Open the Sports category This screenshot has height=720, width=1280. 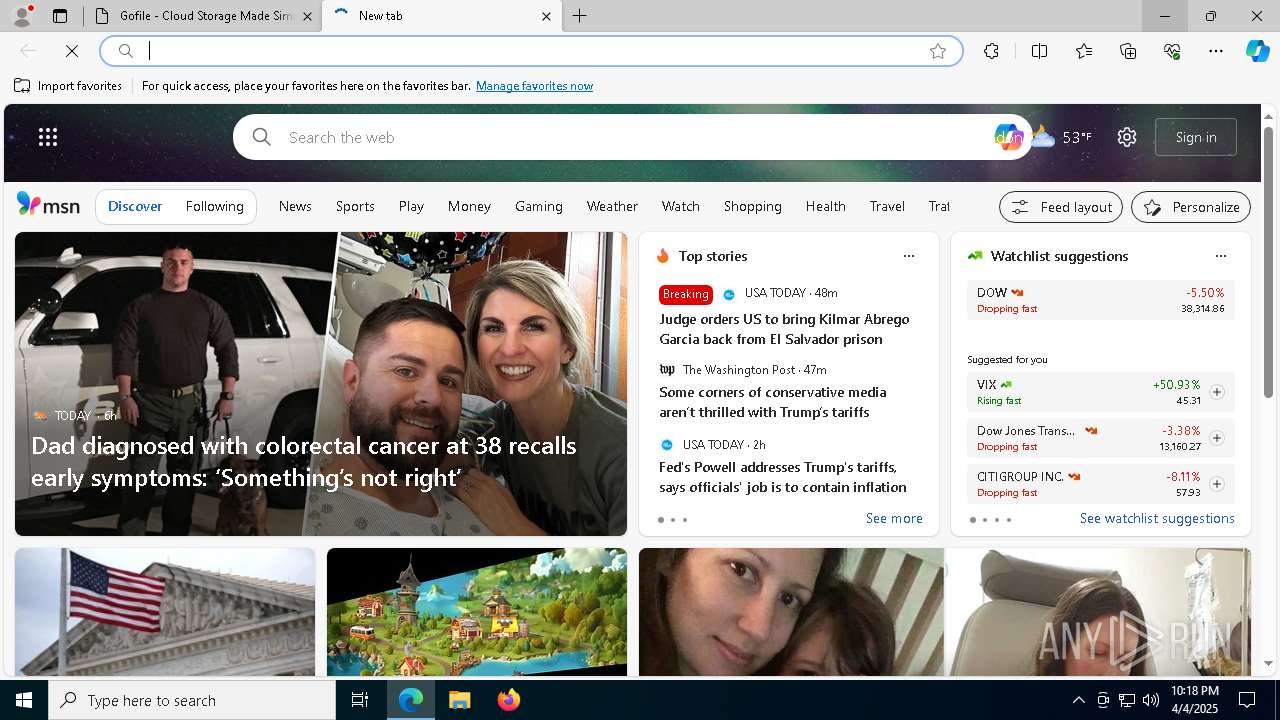(x=355, y=206)
